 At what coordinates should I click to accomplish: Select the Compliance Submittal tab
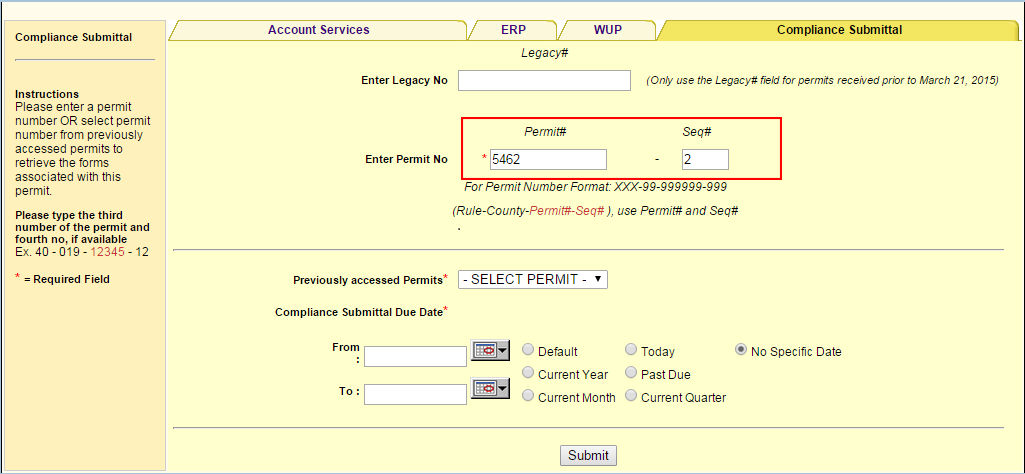[839, 30]
